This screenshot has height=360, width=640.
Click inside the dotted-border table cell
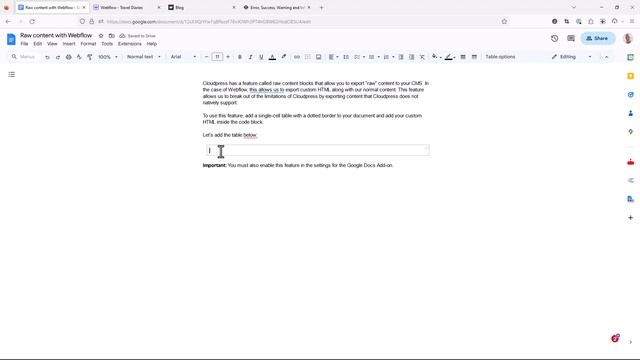(x=318, y=150)
